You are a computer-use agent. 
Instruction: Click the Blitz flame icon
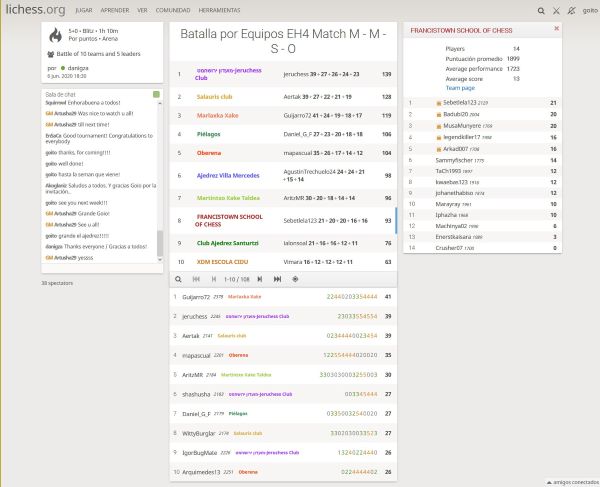point(55,35)
